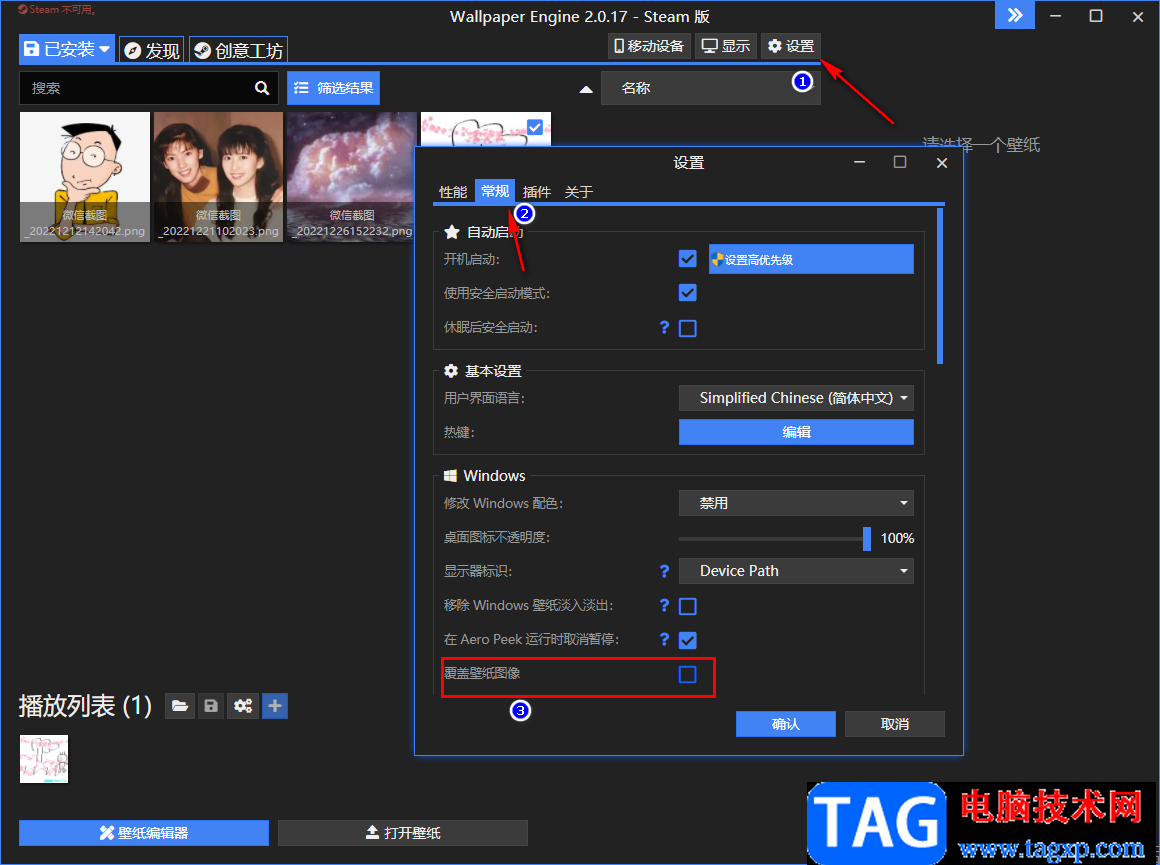This screenshot has width=1160, height=865.
Task: Open the 筛选结果 filter results button
Action: pos(334,88)
